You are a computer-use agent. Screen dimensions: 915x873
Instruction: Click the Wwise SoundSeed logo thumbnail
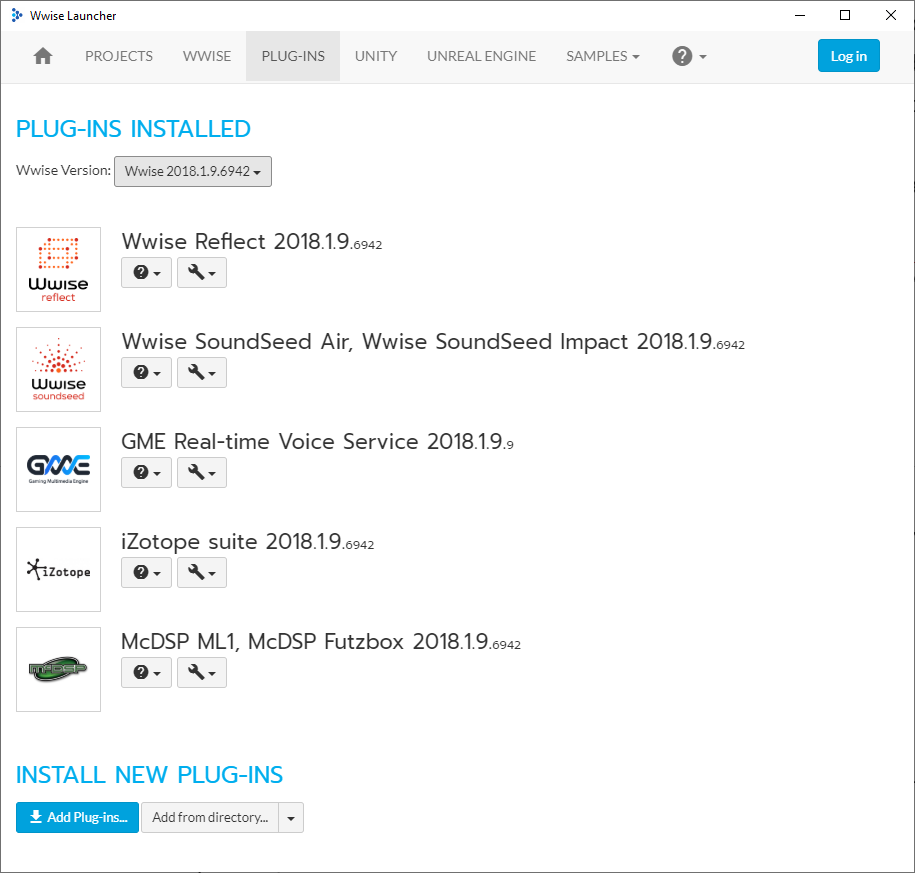click(58, 369)
